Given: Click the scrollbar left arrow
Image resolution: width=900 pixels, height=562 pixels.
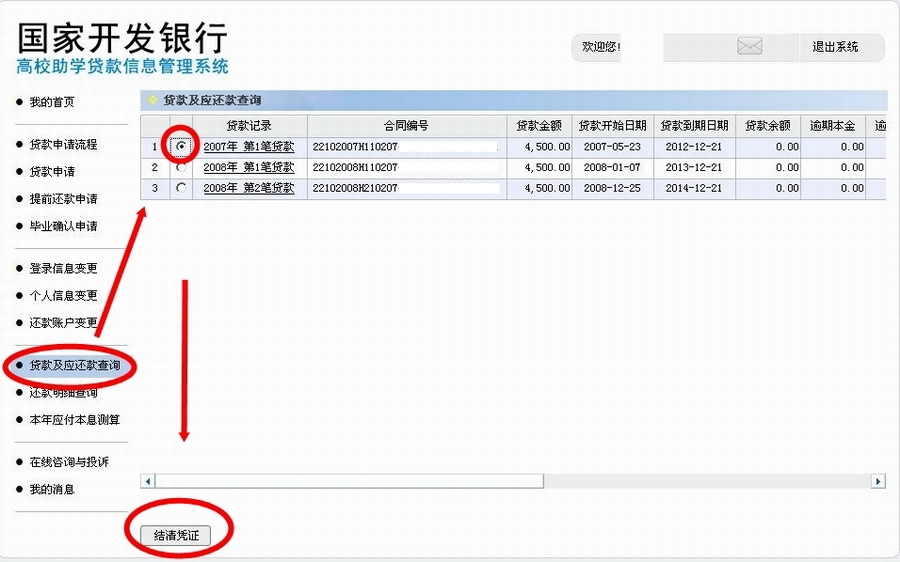Looking at the screenshot, I should [147, 481].
